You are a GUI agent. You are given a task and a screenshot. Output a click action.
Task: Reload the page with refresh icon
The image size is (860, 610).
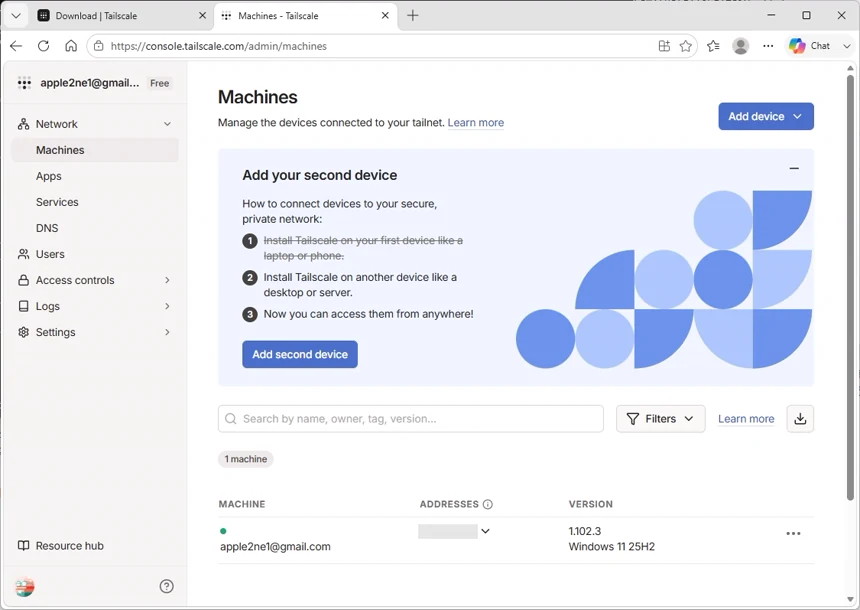point(43,46)
